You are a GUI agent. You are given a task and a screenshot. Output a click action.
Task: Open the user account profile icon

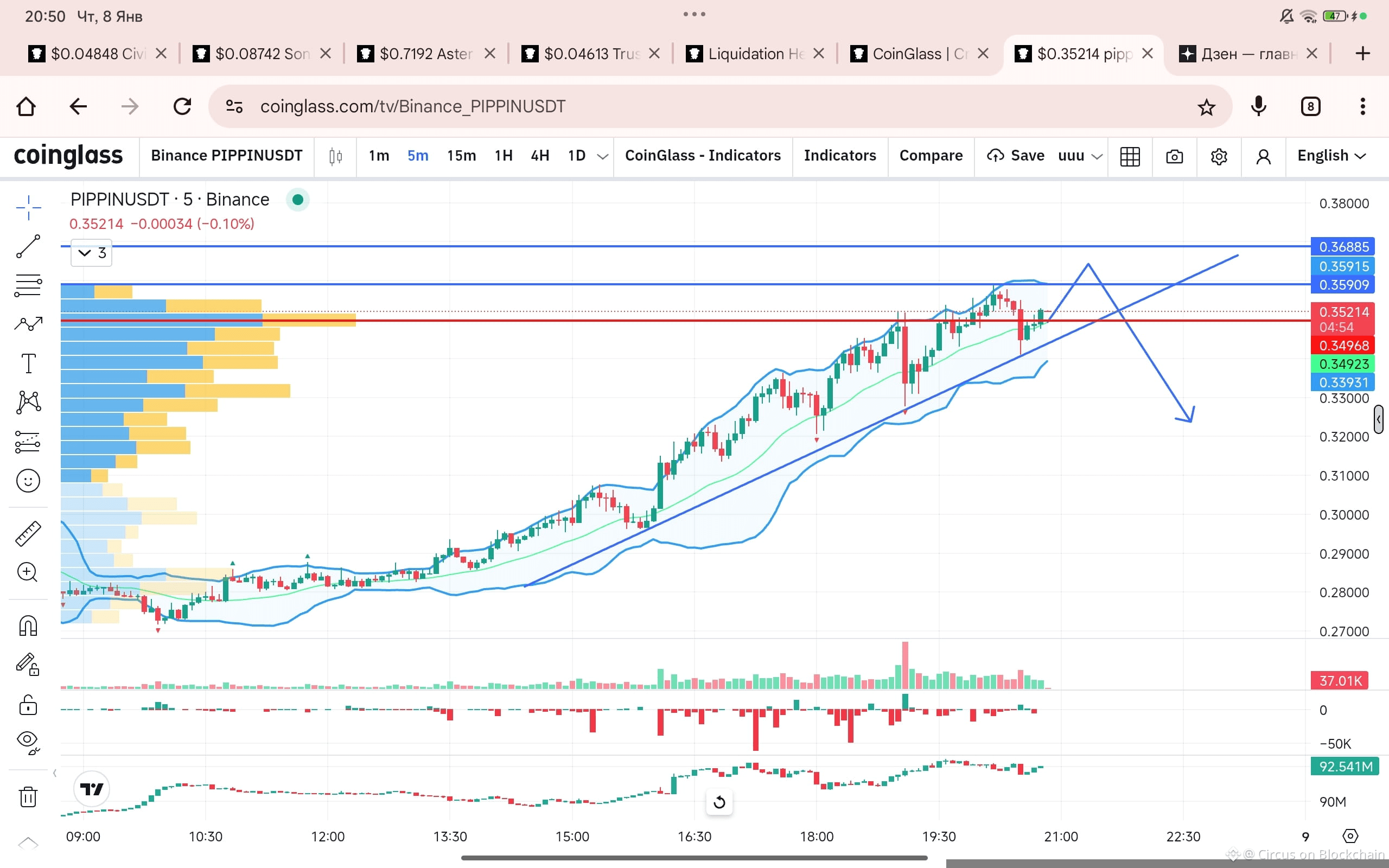coord(1263,156)
